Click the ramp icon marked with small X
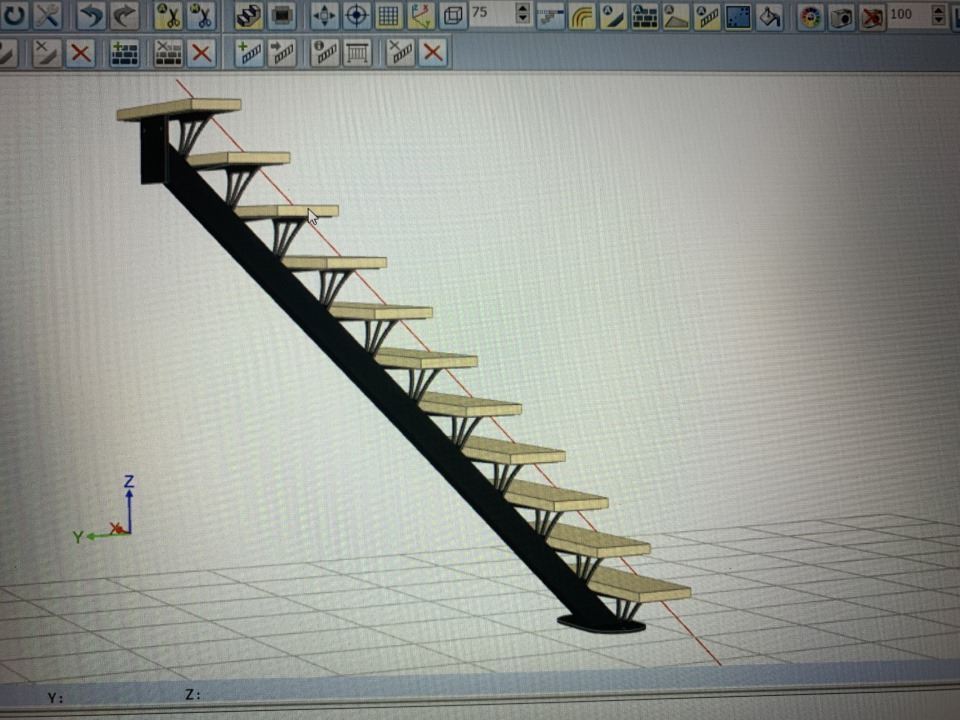 click(47, 53)
